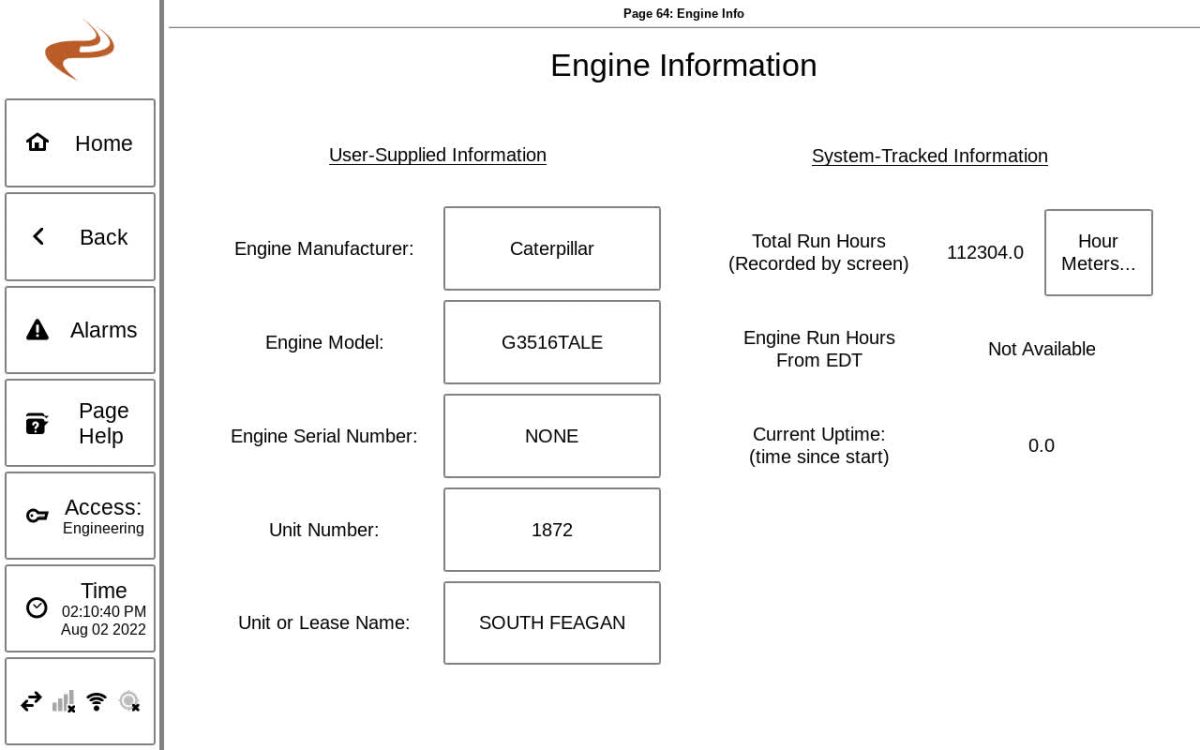The width and height of the screenshot is (1200, 750).
Task: Open the Hour Meters button
Action: pos(1098,252)
